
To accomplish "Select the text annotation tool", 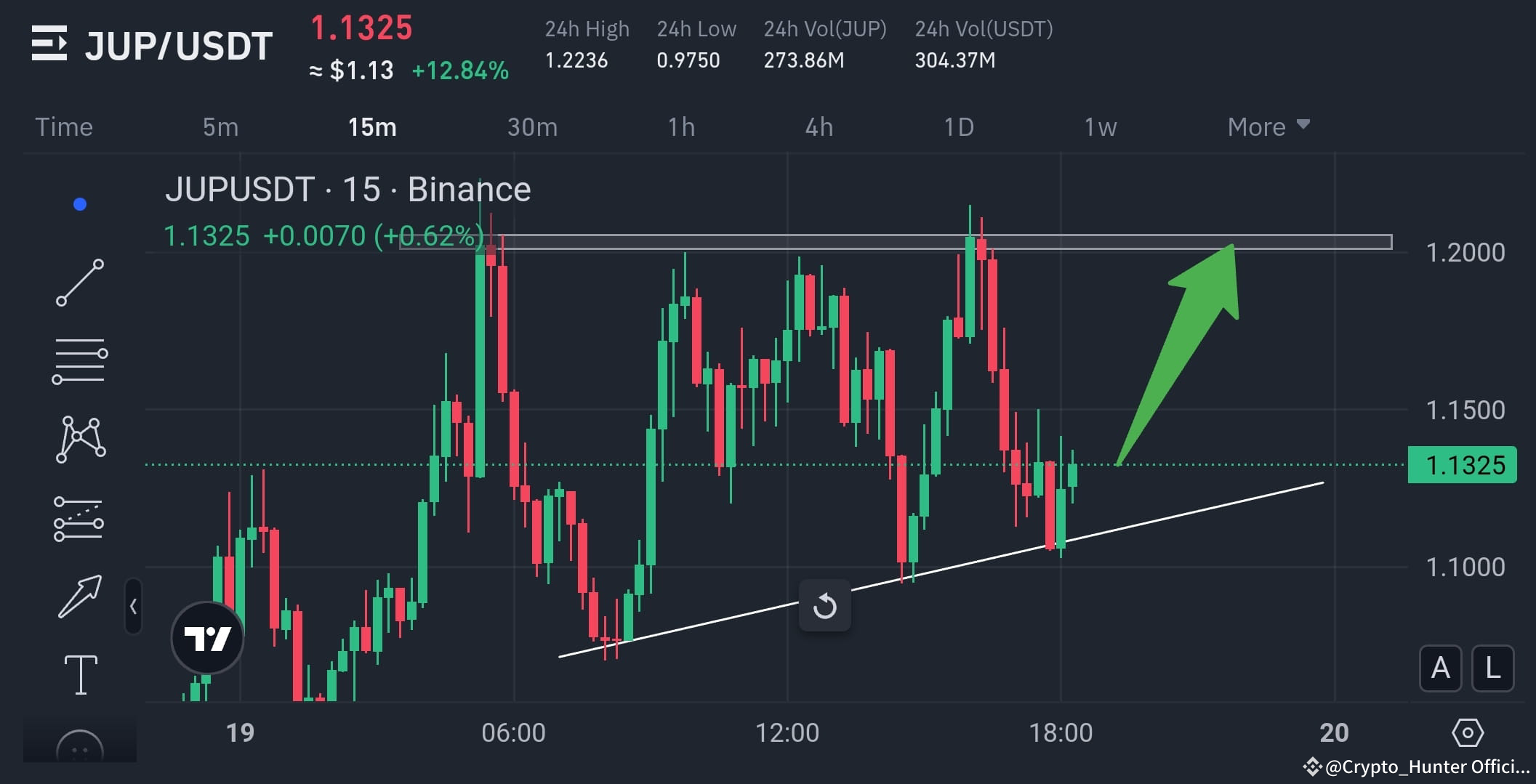I will pyautogui.click(x=80, y=674).
